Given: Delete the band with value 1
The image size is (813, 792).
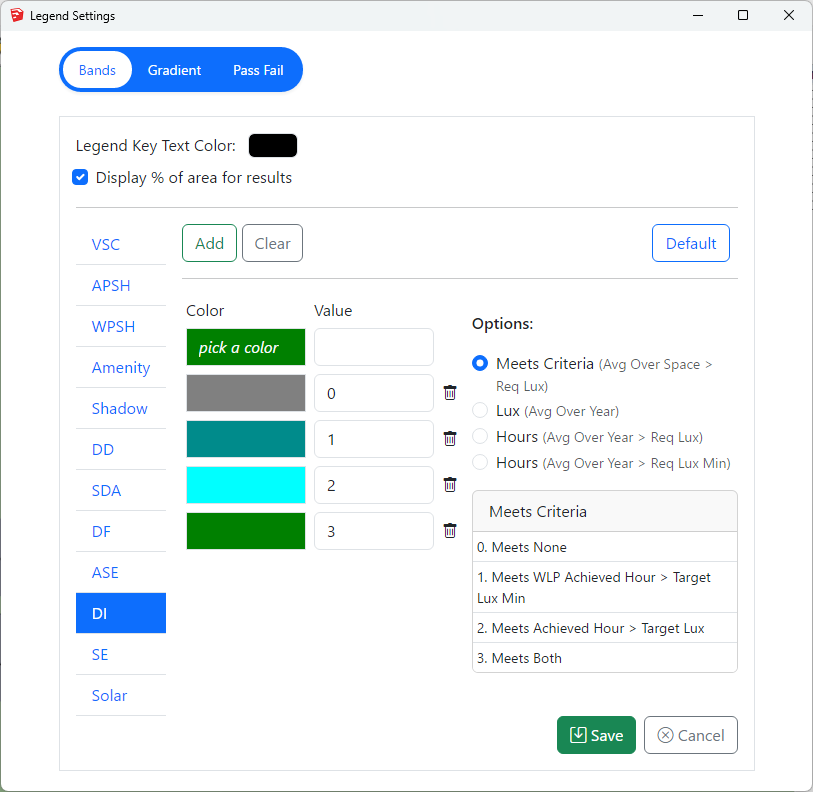Looking at the screenshot, I should (x=450, y=439).
